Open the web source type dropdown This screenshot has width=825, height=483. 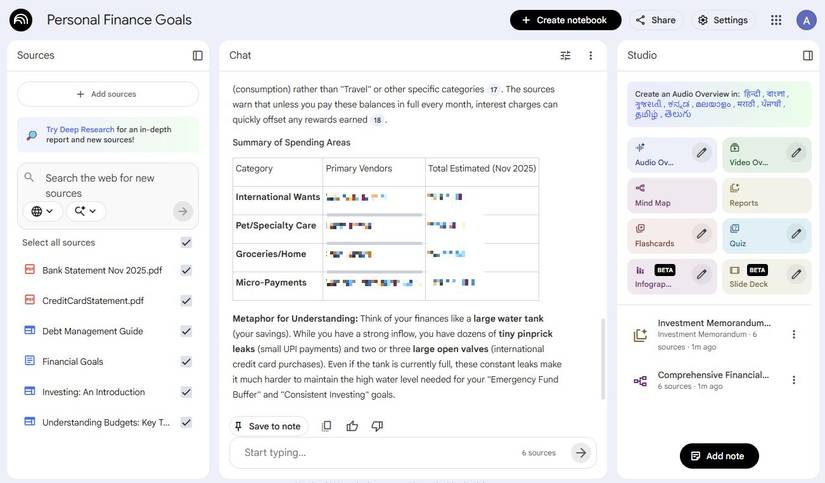pyautogui.click(x=42, y=211)
